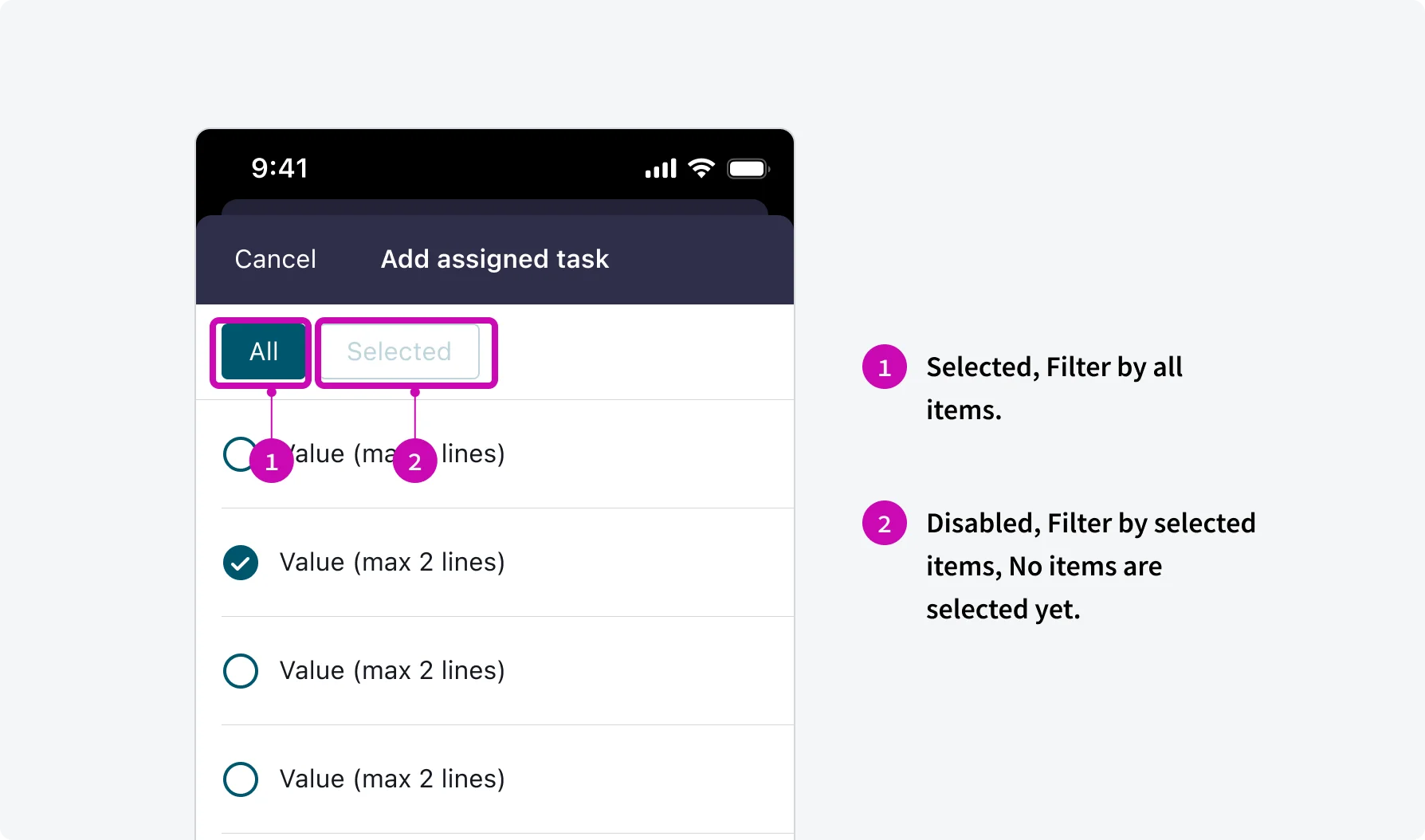
Task: Click the battery icon in status bar
Action: pos(748,169)
